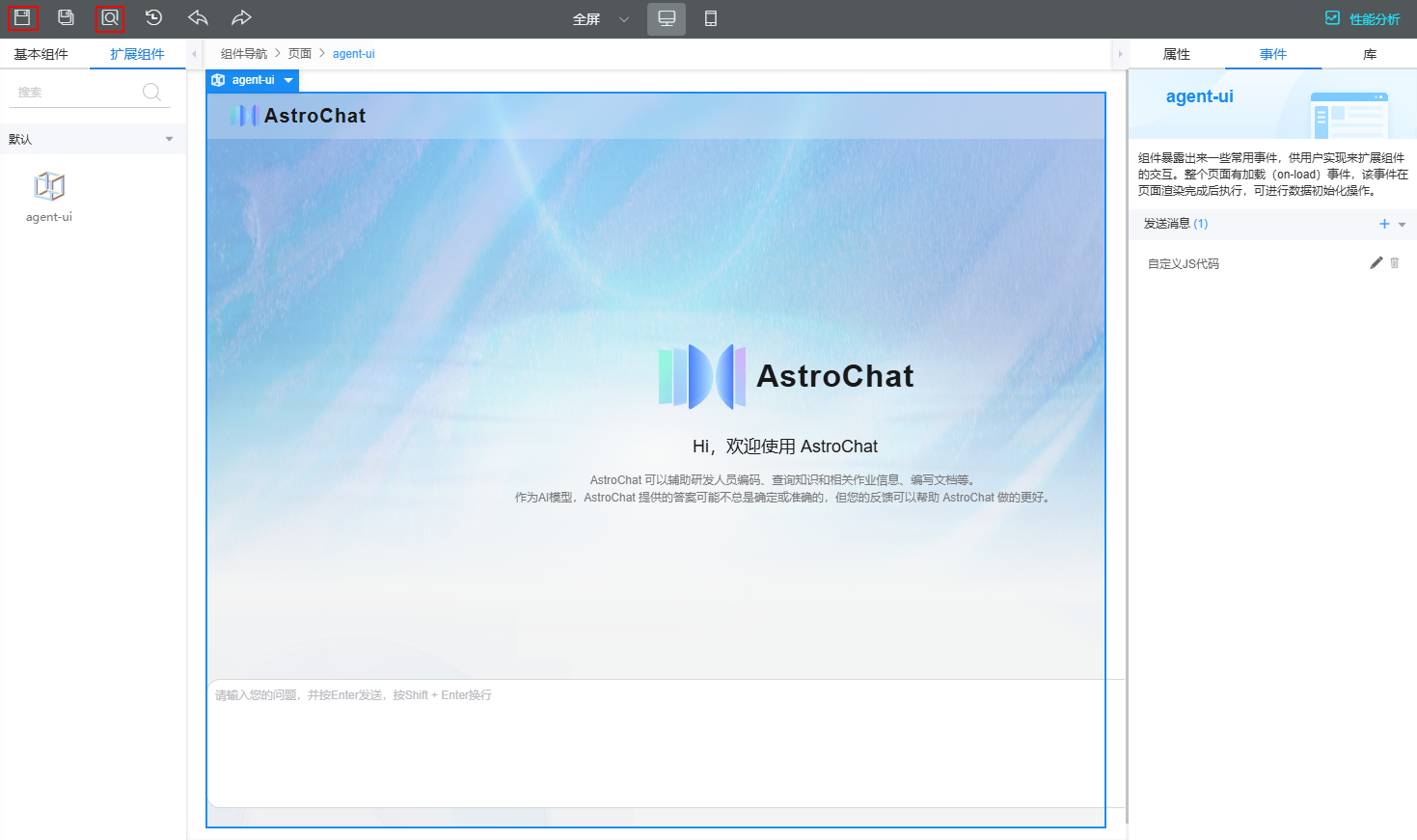Add an action with the plus icon

[x=1384, y=224]
